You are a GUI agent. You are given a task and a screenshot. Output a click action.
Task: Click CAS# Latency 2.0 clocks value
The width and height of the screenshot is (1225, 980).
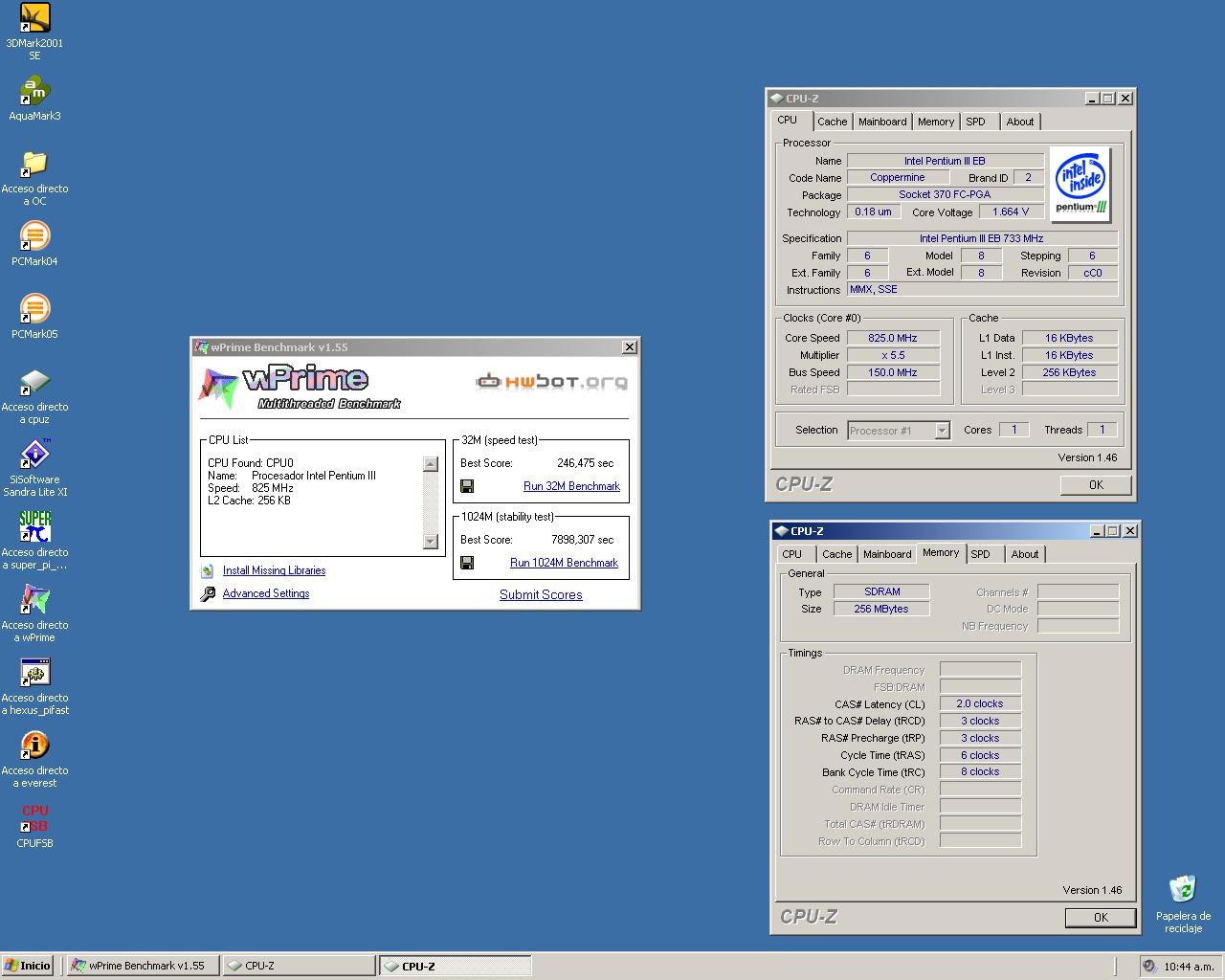(980, 703)
